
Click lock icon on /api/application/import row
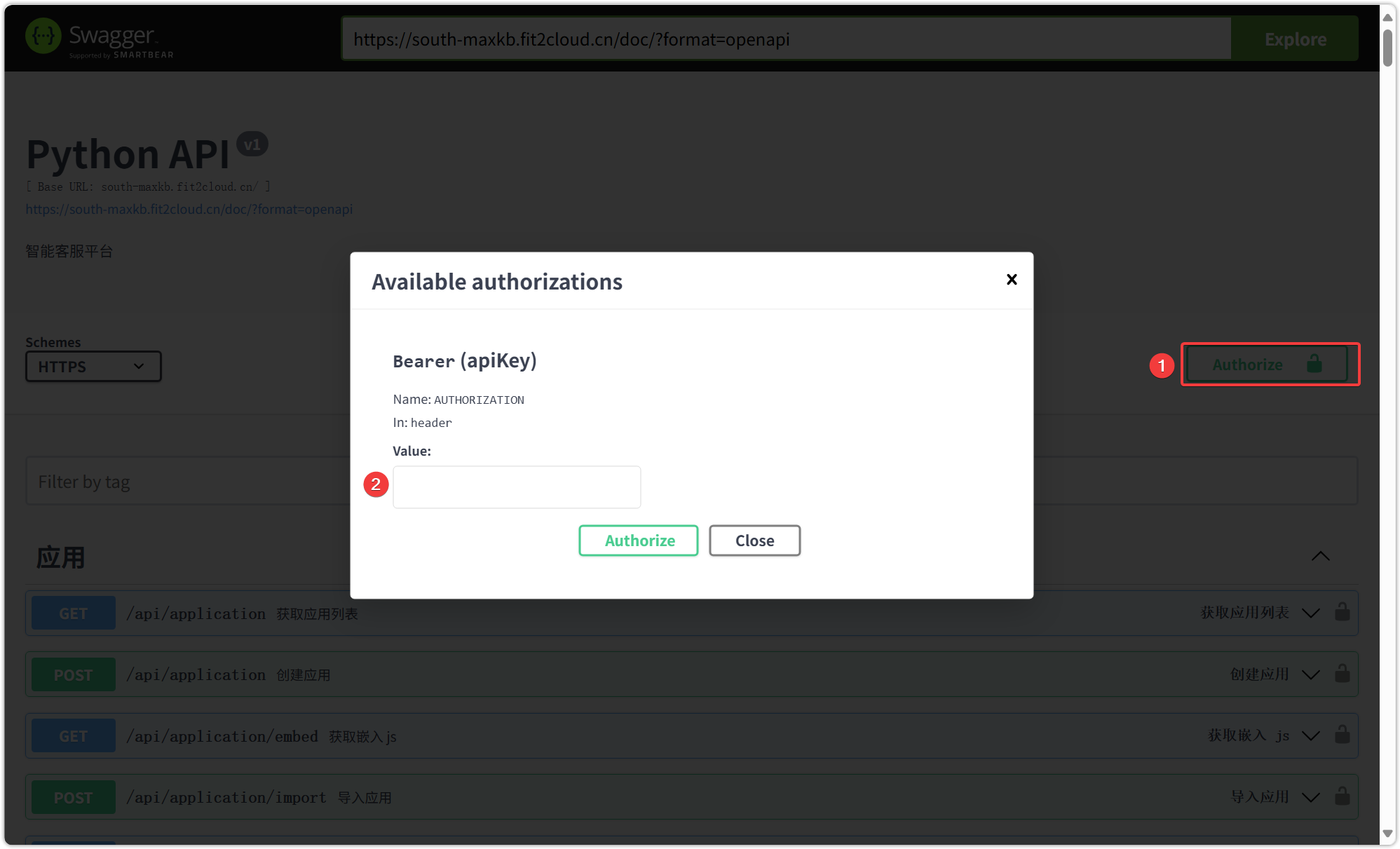(1342, 796)
